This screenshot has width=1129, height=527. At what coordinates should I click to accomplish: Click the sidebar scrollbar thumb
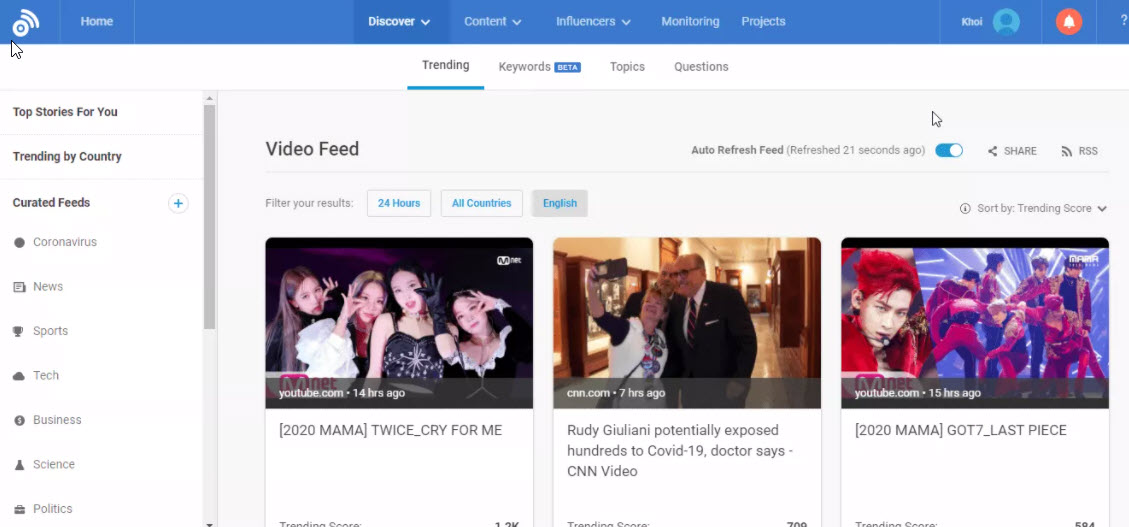pyautogui.click(x=210, y=216)
